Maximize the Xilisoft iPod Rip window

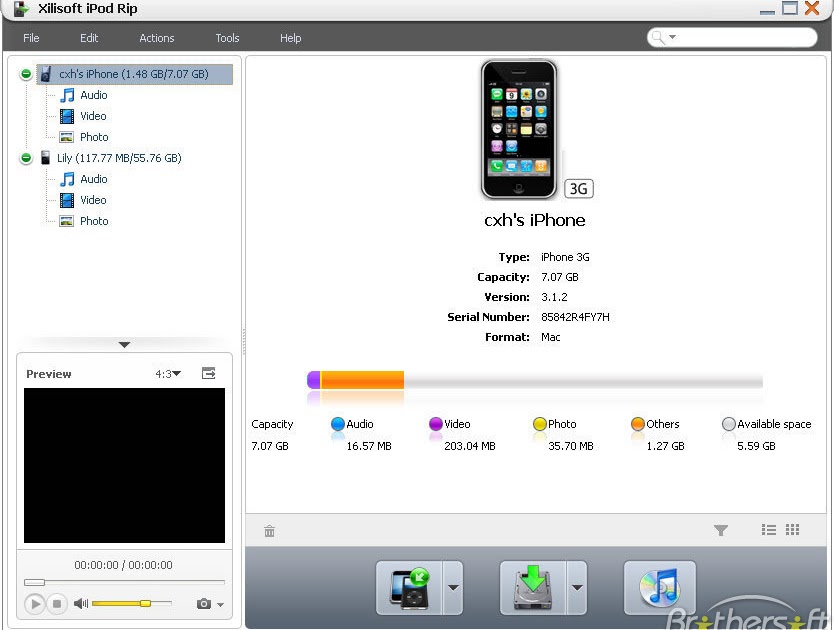click(790, 8)
